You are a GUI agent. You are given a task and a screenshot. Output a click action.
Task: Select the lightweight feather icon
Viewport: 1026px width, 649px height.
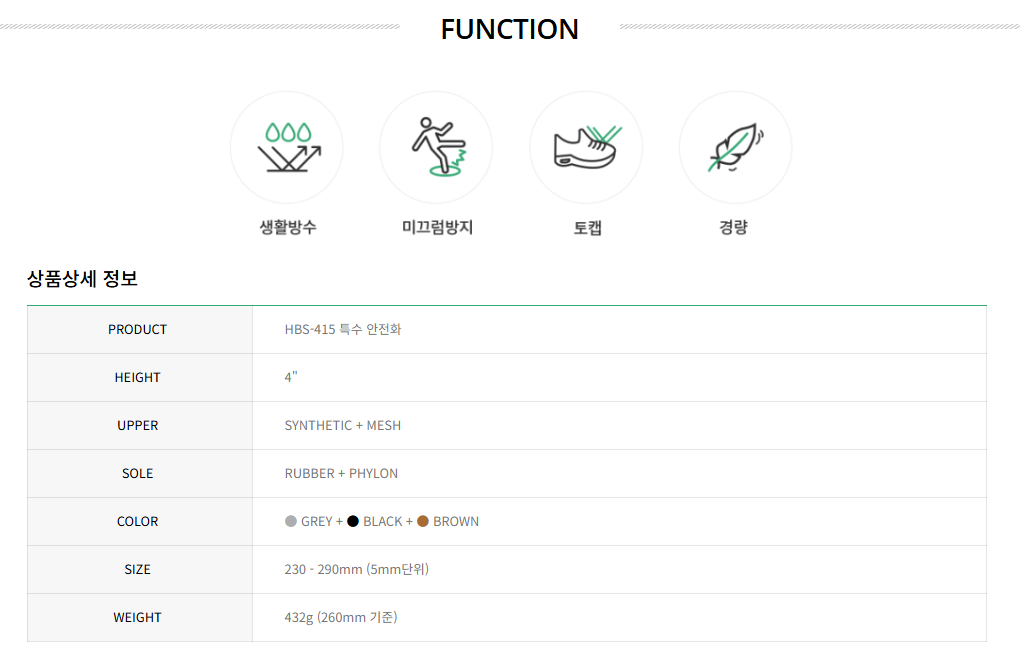(735, 147)
